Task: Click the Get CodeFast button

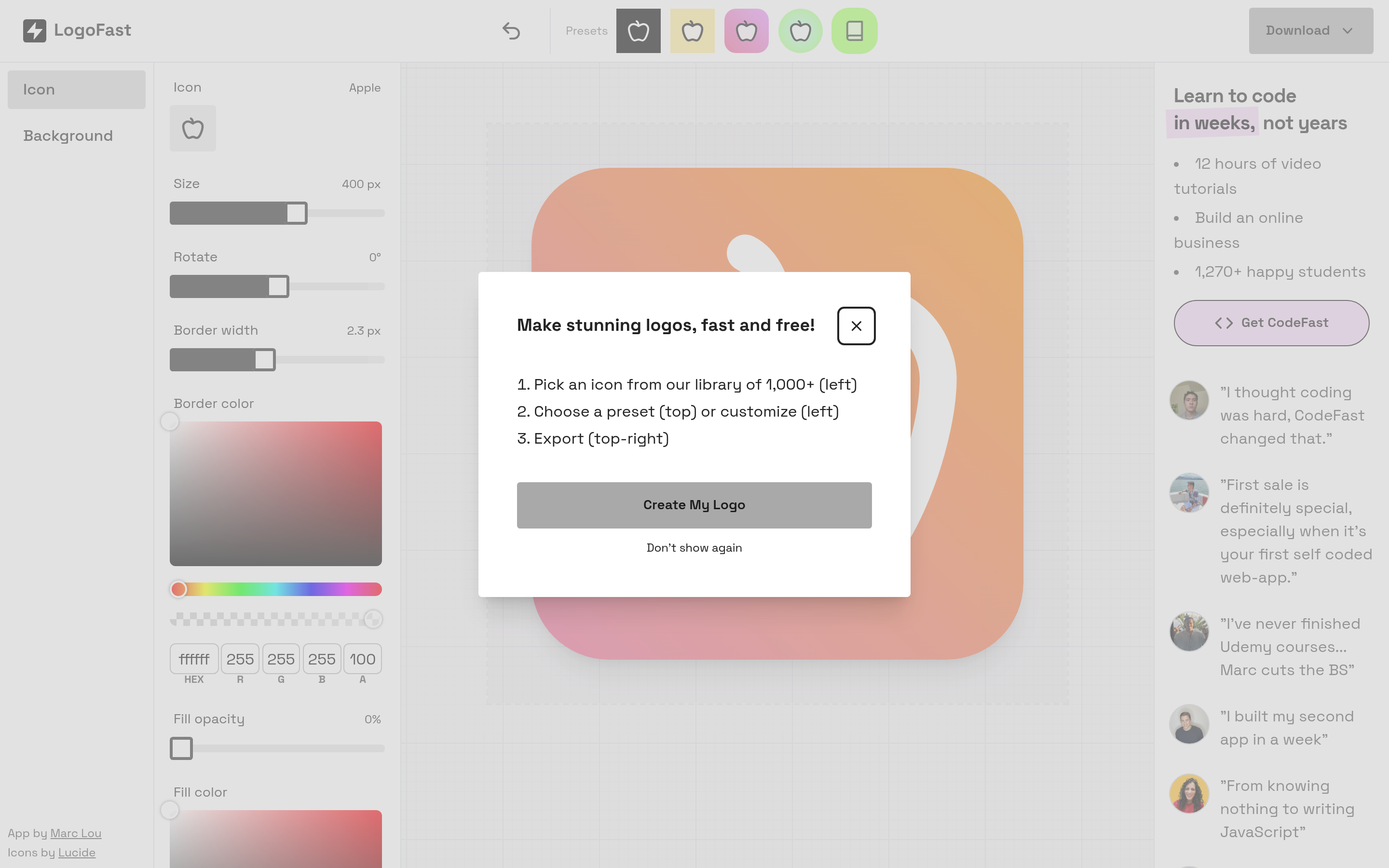Action: (x=1271, y=323)
